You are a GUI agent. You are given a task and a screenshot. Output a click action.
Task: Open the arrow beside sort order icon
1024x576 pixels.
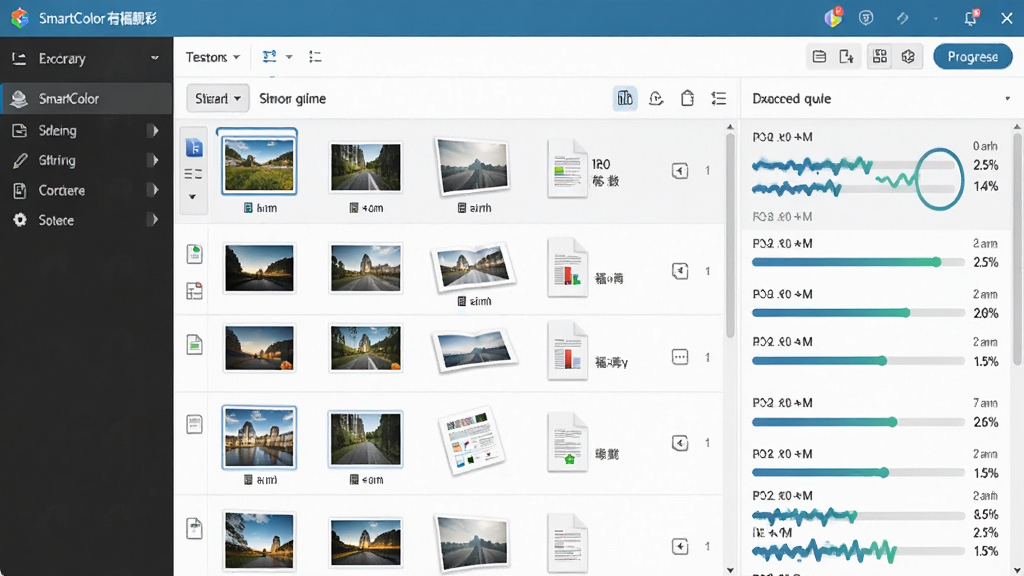[289, 57]
